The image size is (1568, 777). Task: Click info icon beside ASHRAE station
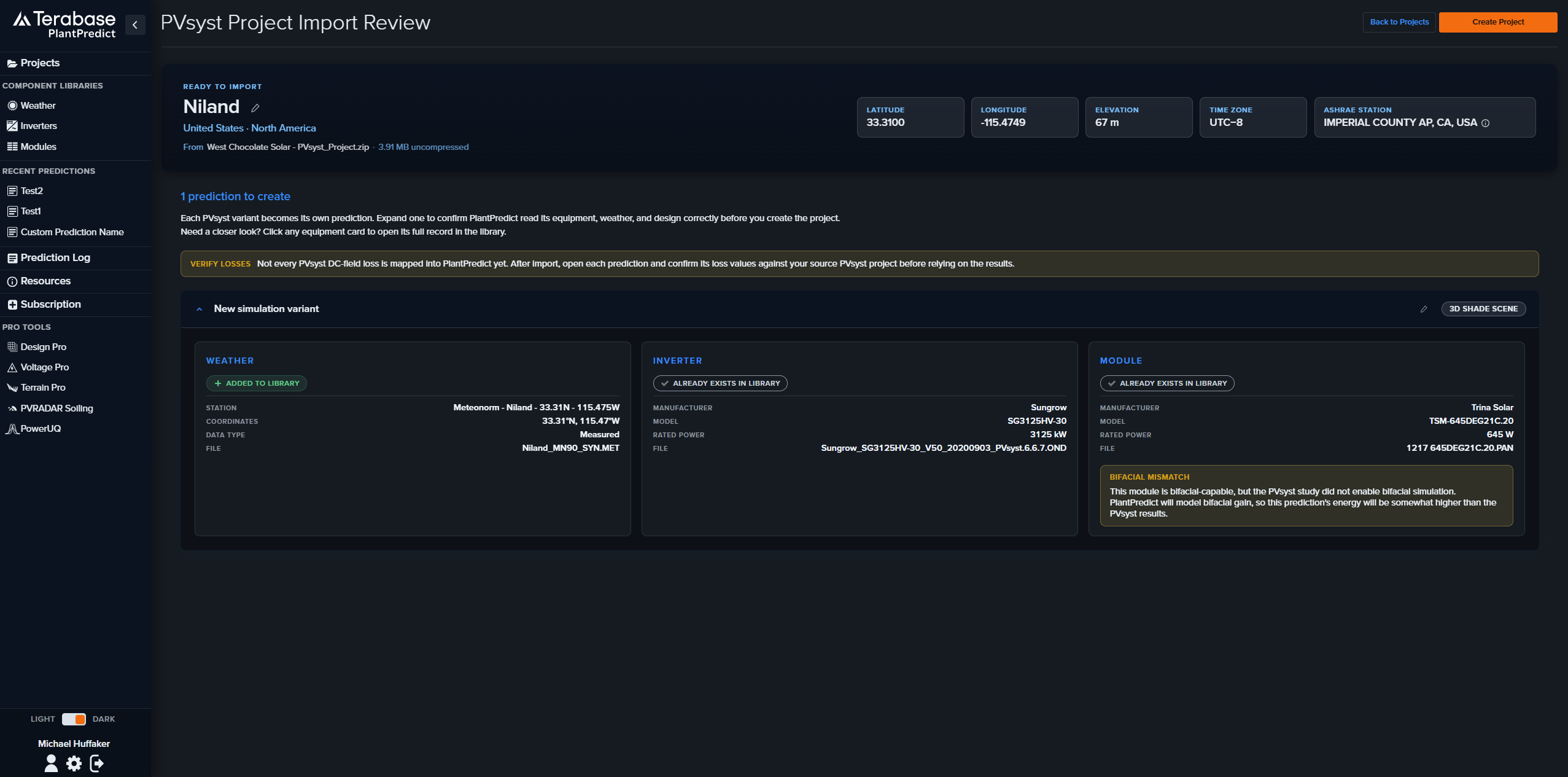1485,123
